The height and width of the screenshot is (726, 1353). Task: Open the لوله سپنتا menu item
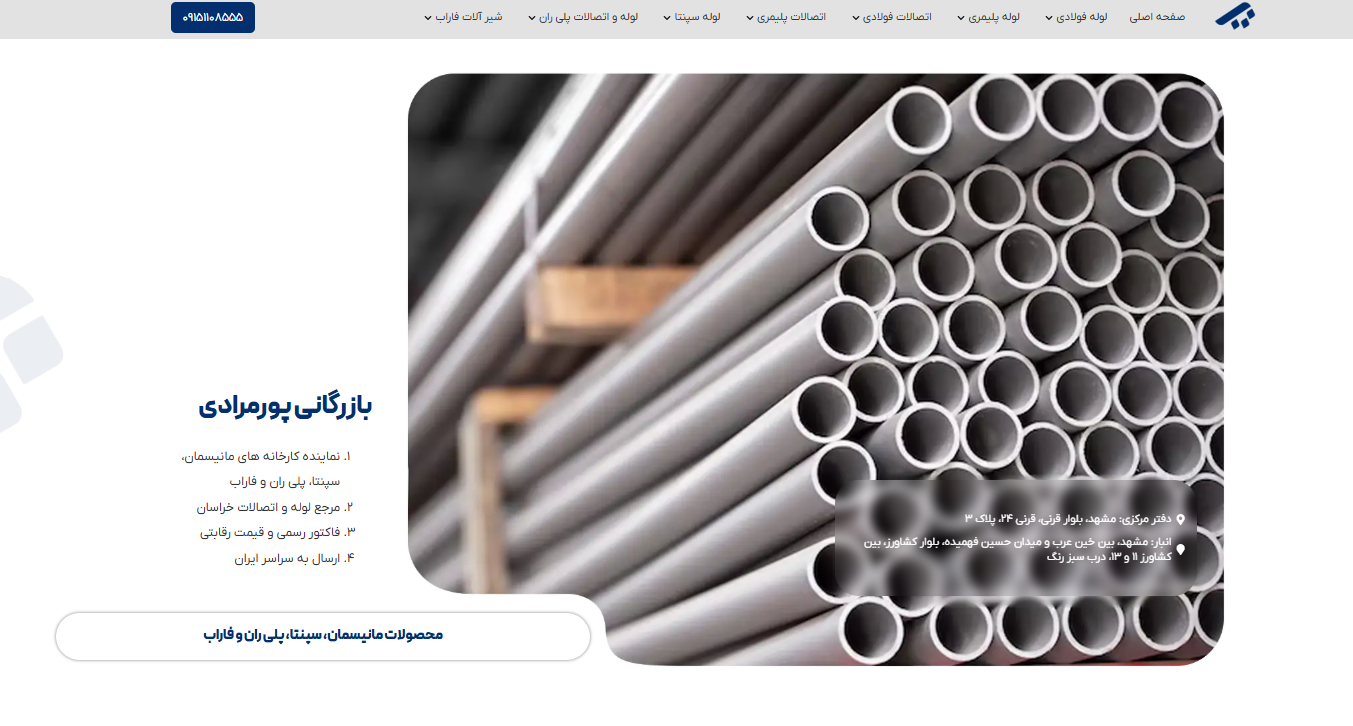pos(697,17)
